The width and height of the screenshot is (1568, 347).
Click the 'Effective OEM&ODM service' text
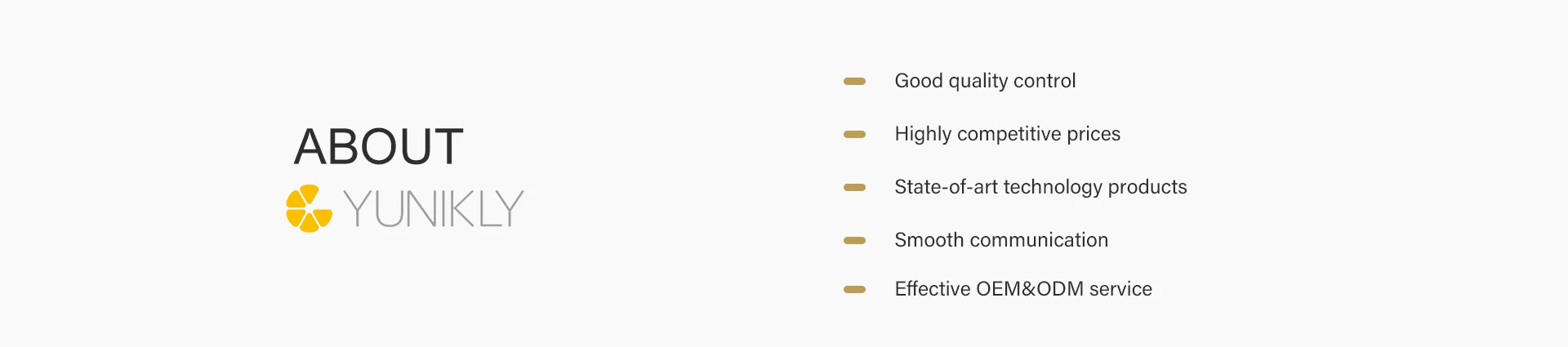click(1023, 289)
